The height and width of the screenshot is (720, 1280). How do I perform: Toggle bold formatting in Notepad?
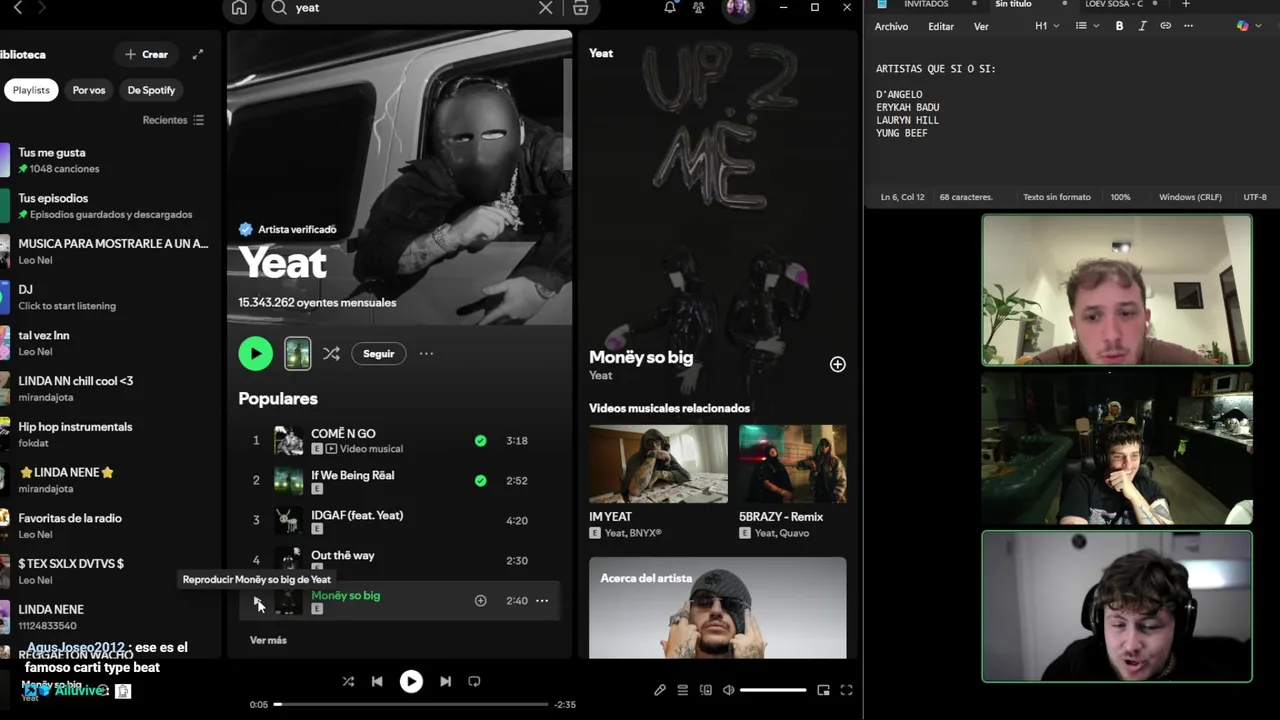1119,26
